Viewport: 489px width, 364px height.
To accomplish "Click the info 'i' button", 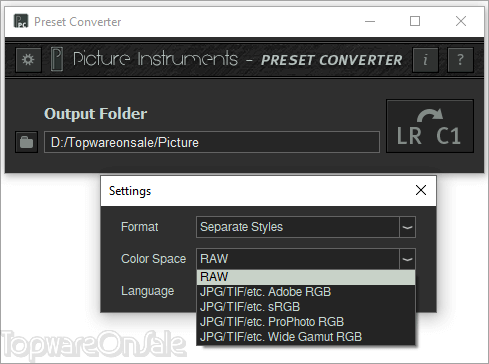I will (x=425, y=60).
